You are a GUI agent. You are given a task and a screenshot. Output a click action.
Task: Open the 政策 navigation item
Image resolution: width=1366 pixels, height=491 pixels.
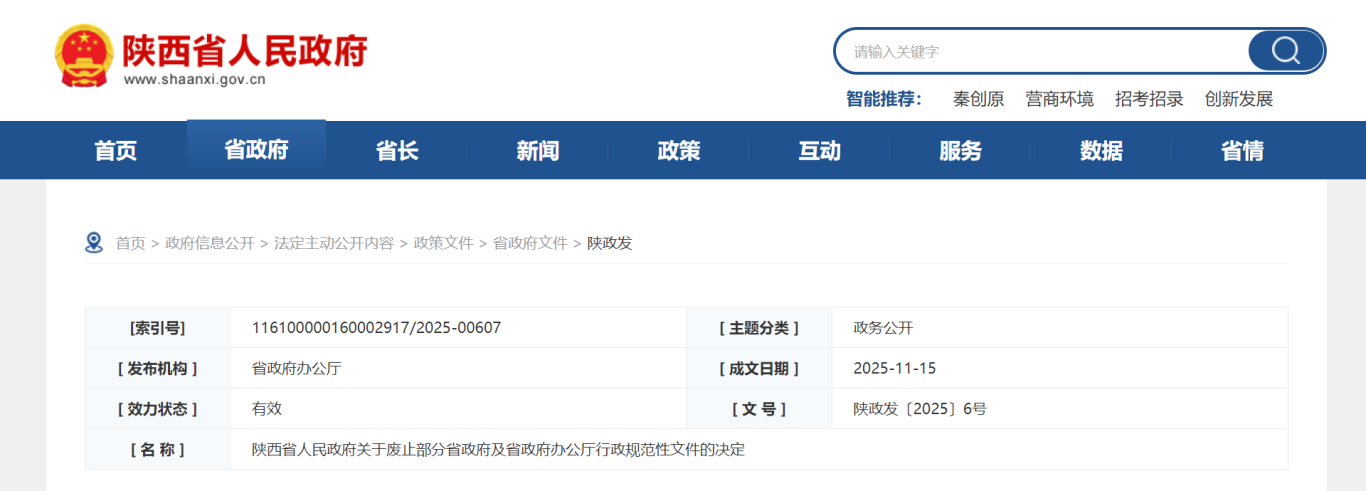point(679,151)
